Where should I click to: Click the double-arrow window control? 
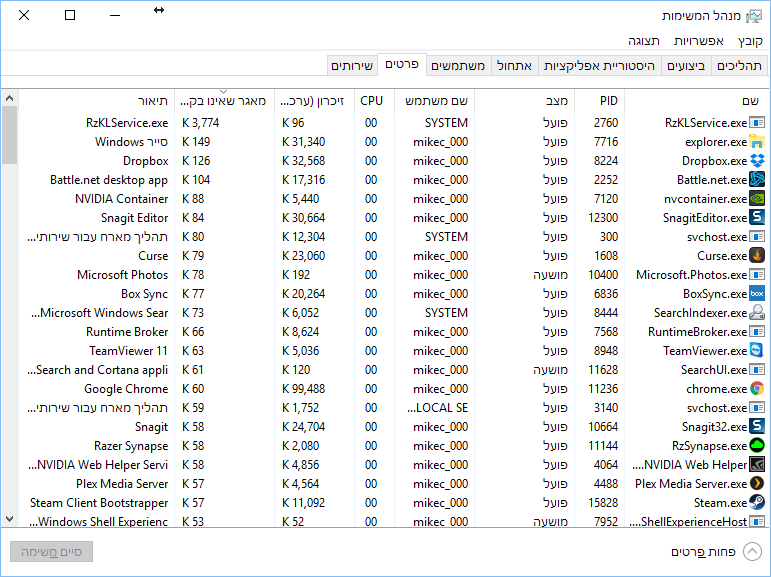(159, 10)
